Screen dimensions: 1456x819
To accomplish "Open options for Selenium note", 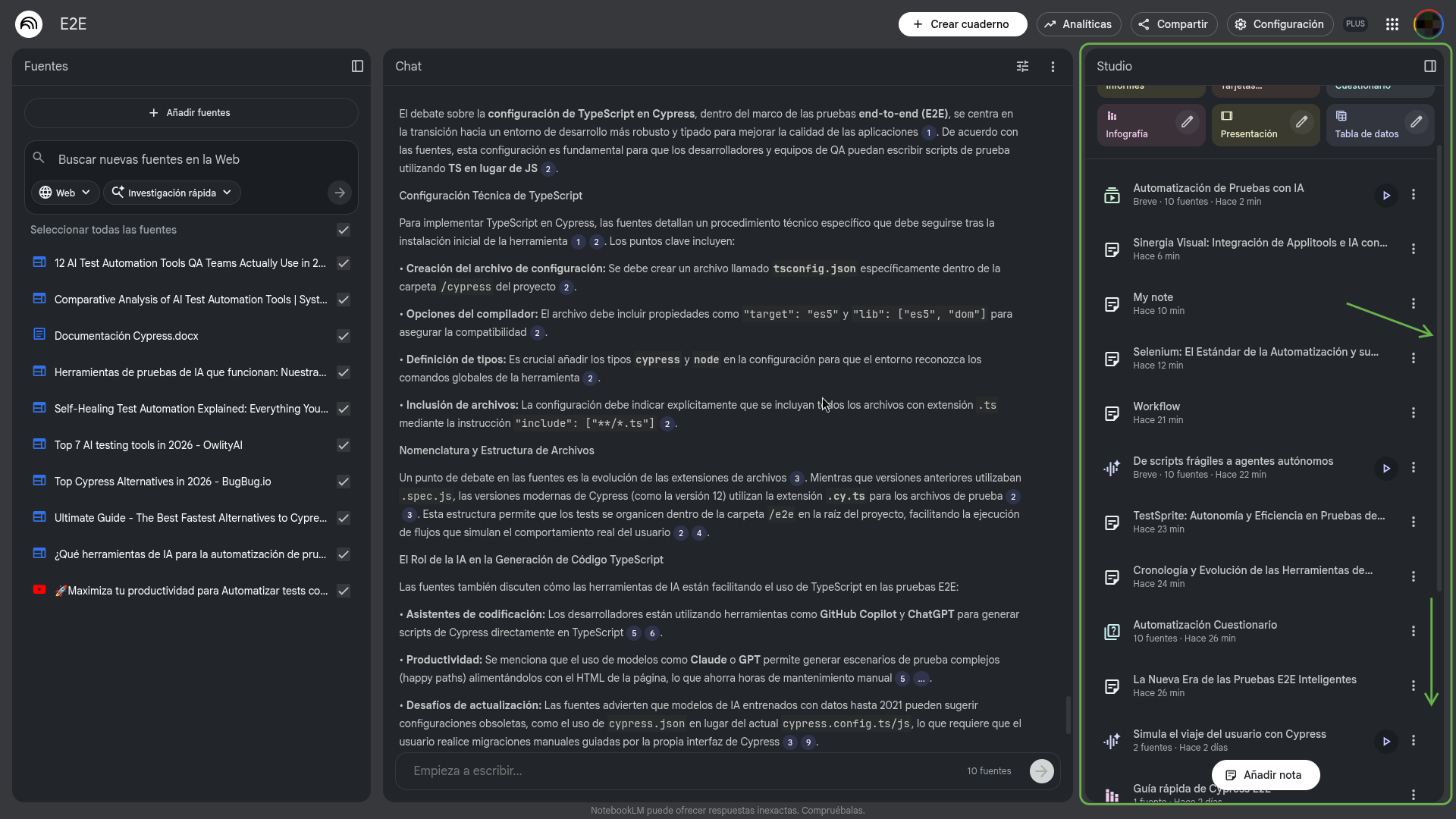I will pyautogui.click(x=1413, y=358).
